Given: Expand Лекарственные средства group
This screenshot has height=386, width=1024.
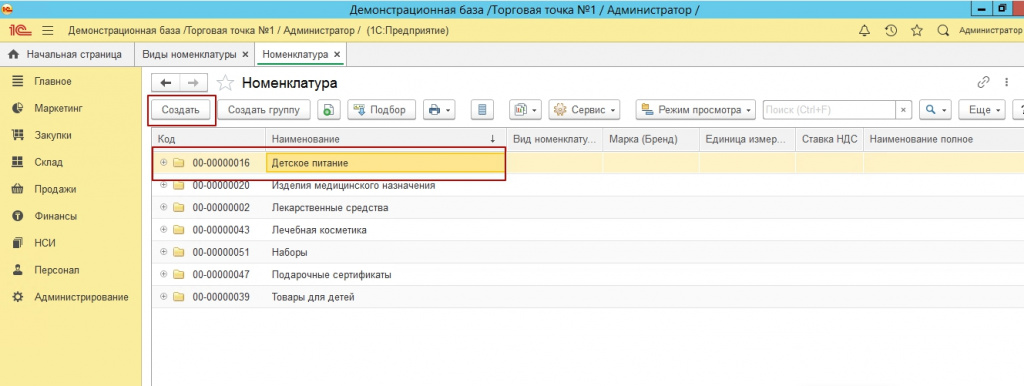Looking at the screenshot, I should coord(163,208).
